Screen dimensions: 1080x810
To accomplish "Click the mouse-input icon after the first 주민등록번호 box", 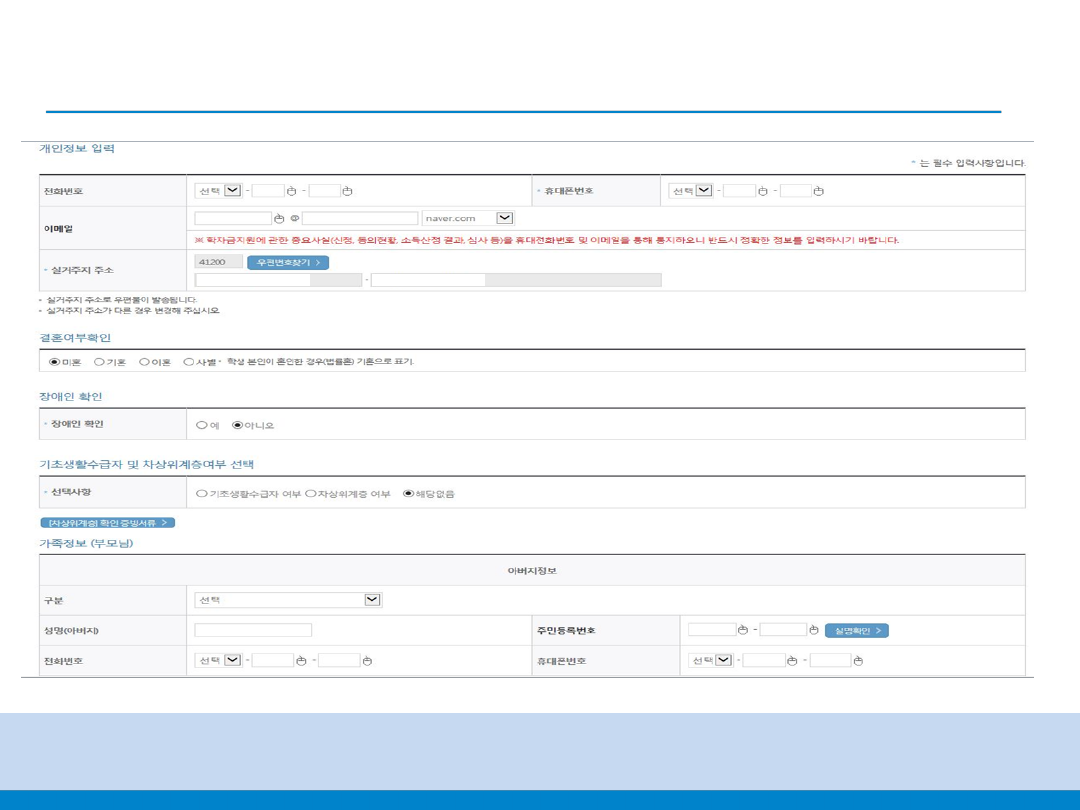I will [x=743, y=630].
